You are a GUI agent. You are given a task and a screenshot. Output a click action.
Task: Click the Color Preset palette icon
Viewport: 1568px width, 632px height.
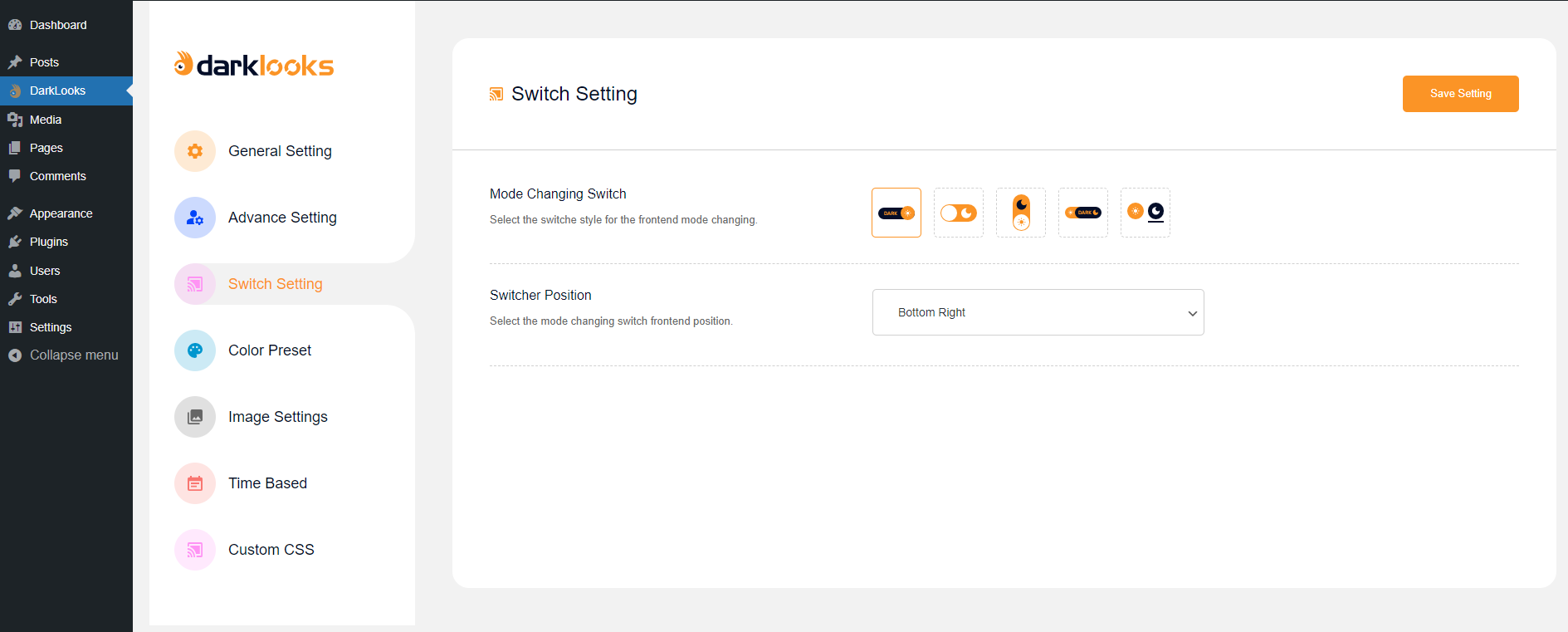195,350
